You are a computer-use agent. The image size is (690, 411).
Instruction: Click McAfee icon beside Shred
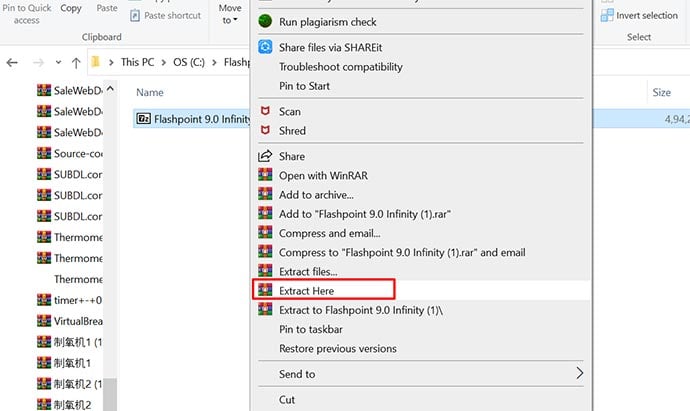point(265,130)
